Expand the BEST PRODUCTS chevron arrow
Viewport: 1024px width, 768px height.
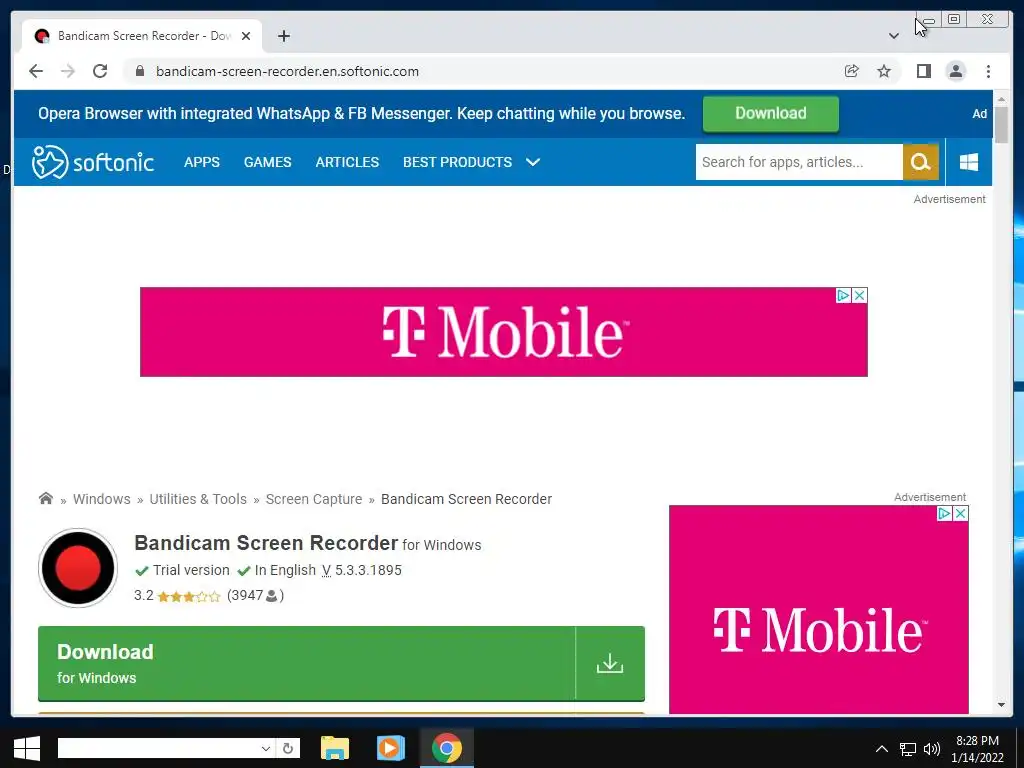[x=533, y=162]
